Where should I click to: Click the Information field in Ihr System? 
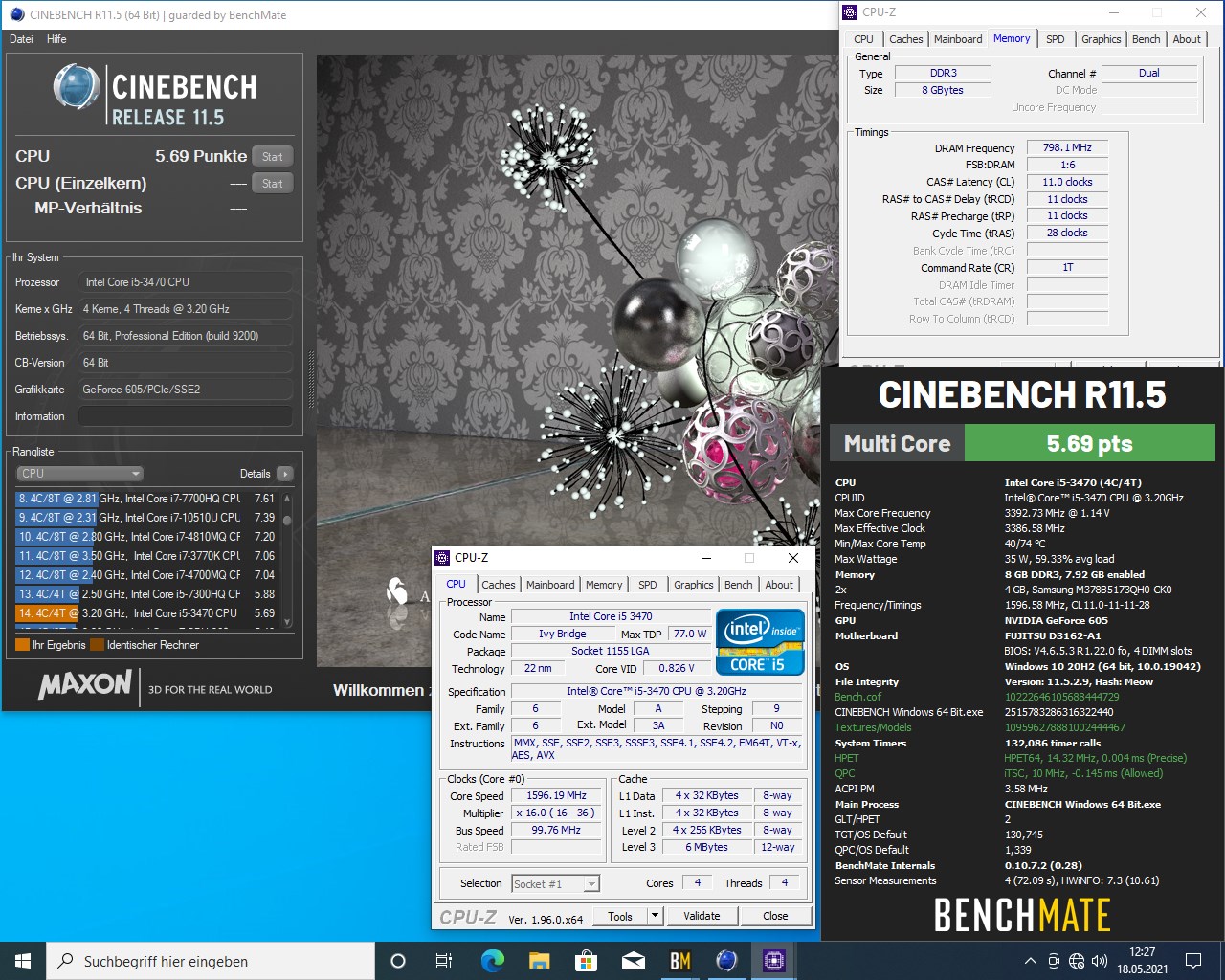(186, 416)
